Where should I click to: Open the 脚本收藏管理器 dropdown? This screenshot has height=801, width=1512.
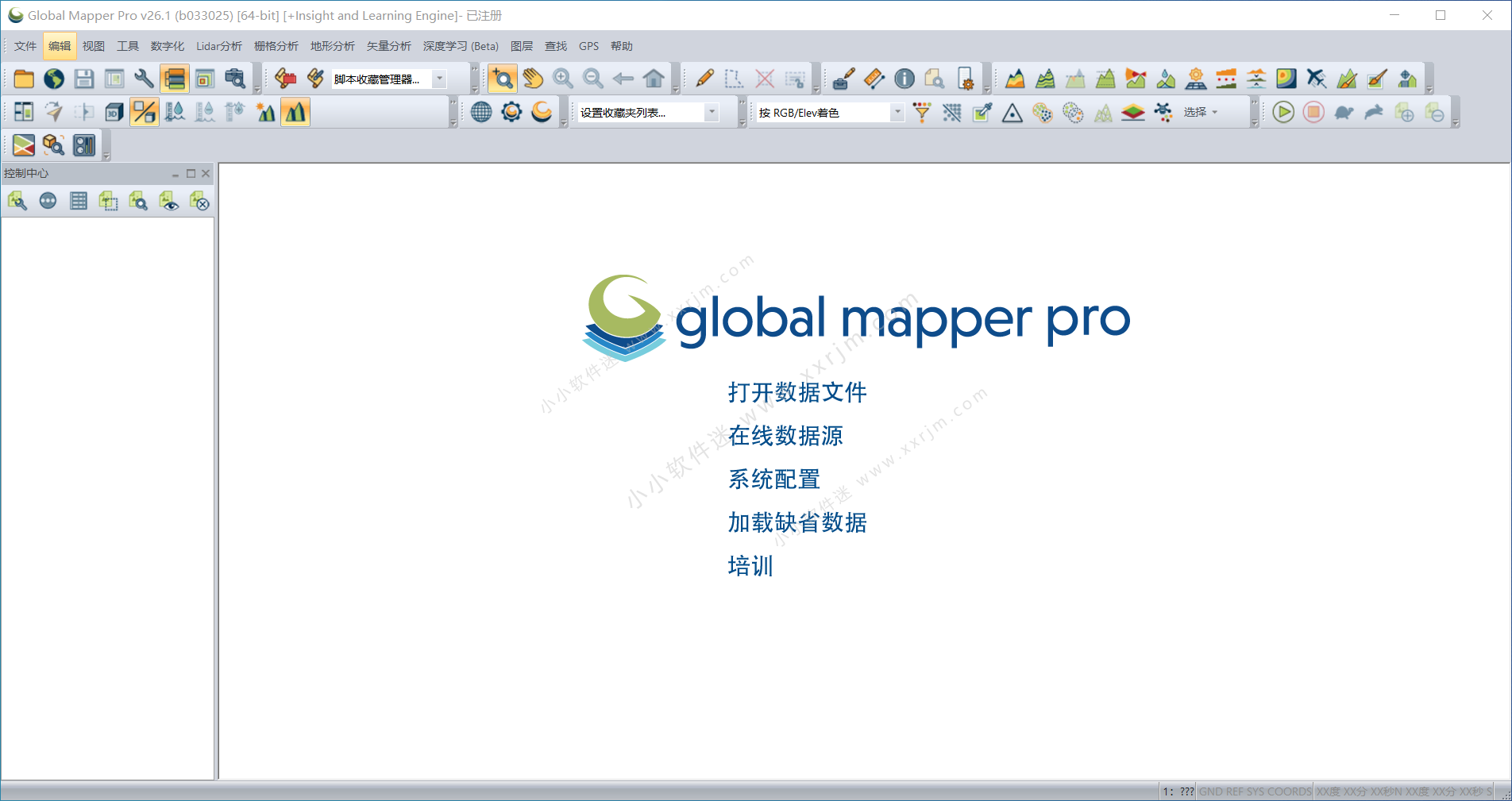click(439, 79)
